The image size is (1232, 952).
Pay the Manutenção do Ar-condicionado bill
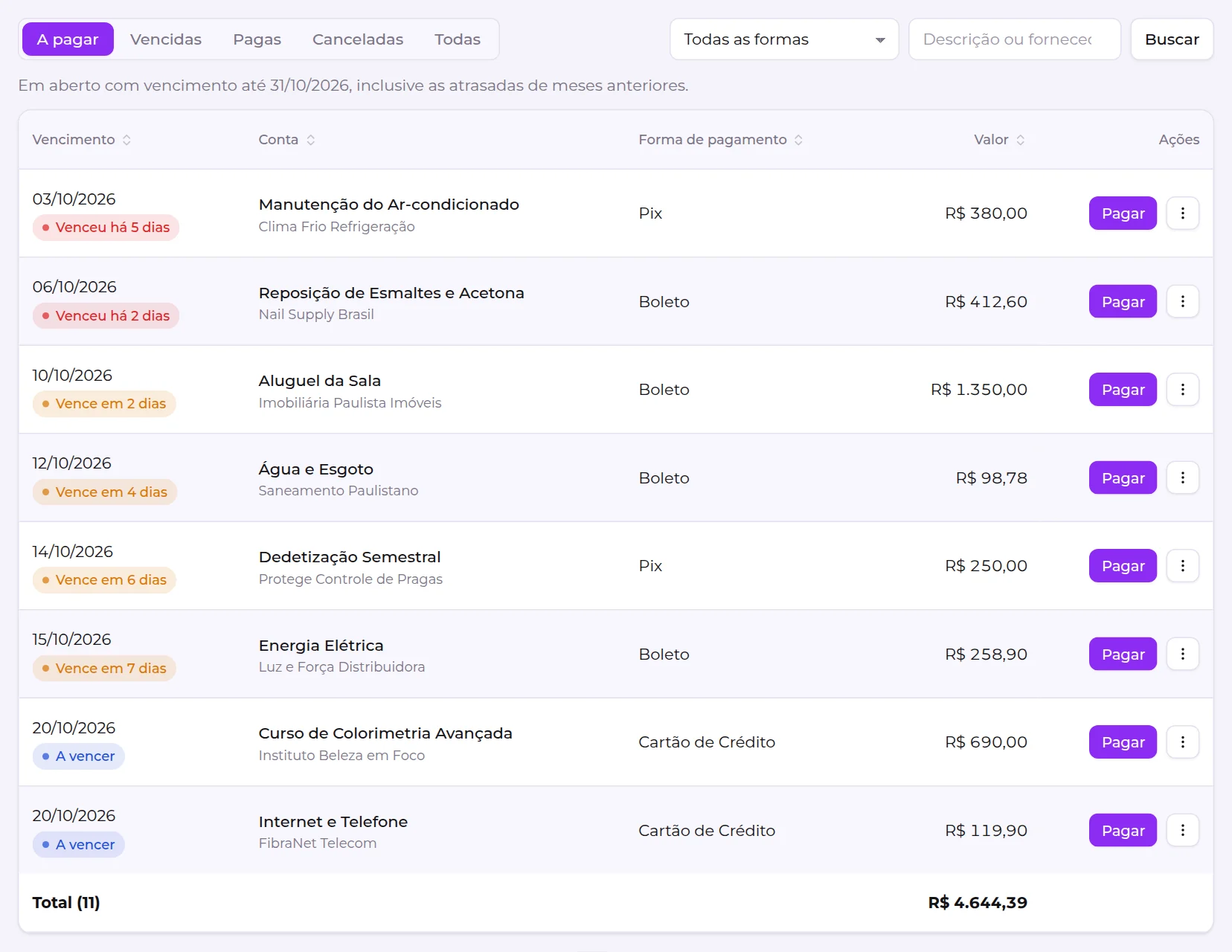(x=1123, y=213)
